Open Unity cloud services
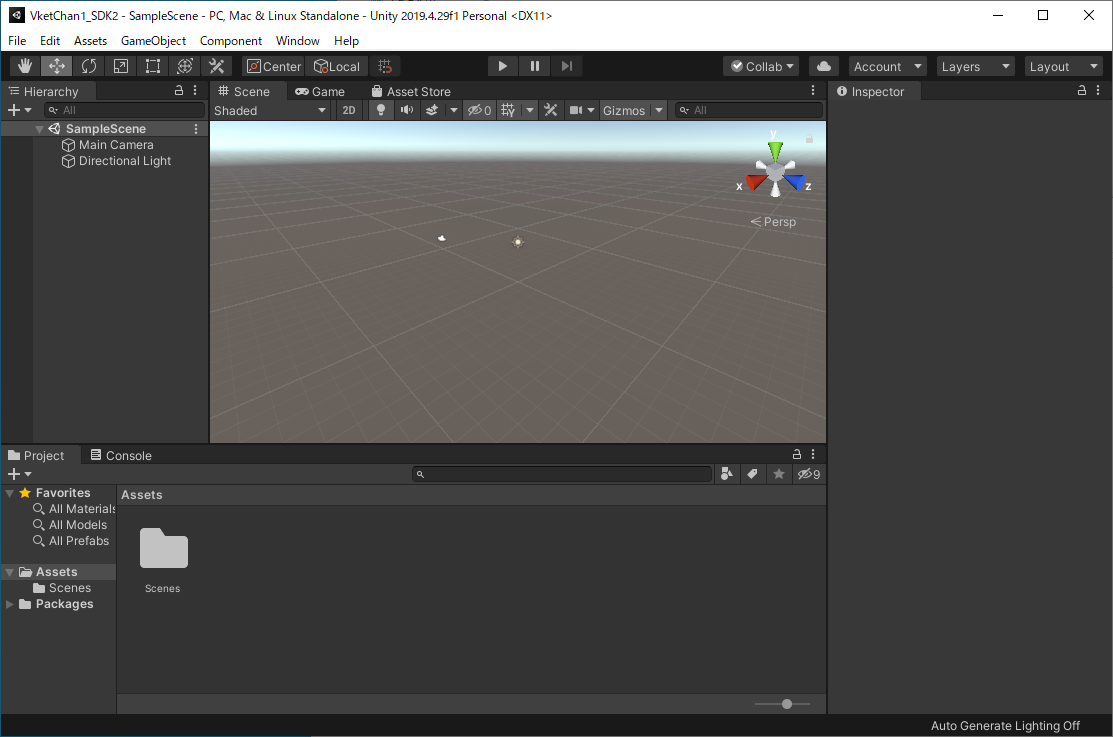The width and height of the screenshot is (1113, 737). [x=823, y=65]
